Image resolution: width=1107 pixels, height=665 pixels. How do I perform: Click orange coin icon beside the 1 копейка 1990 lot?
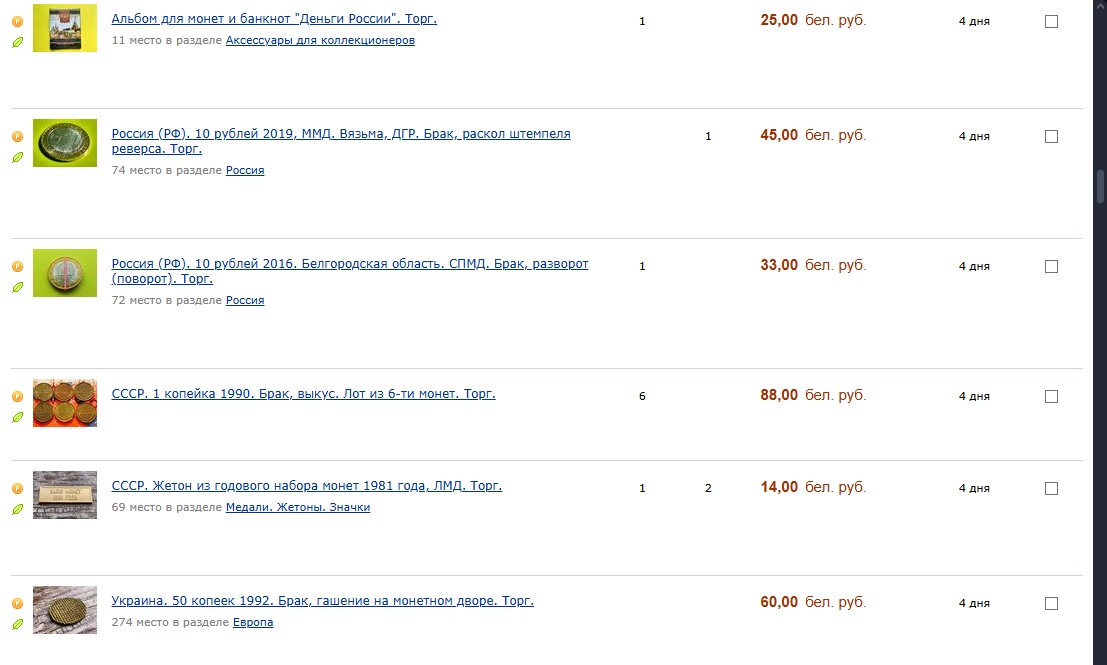pos(17,397)
